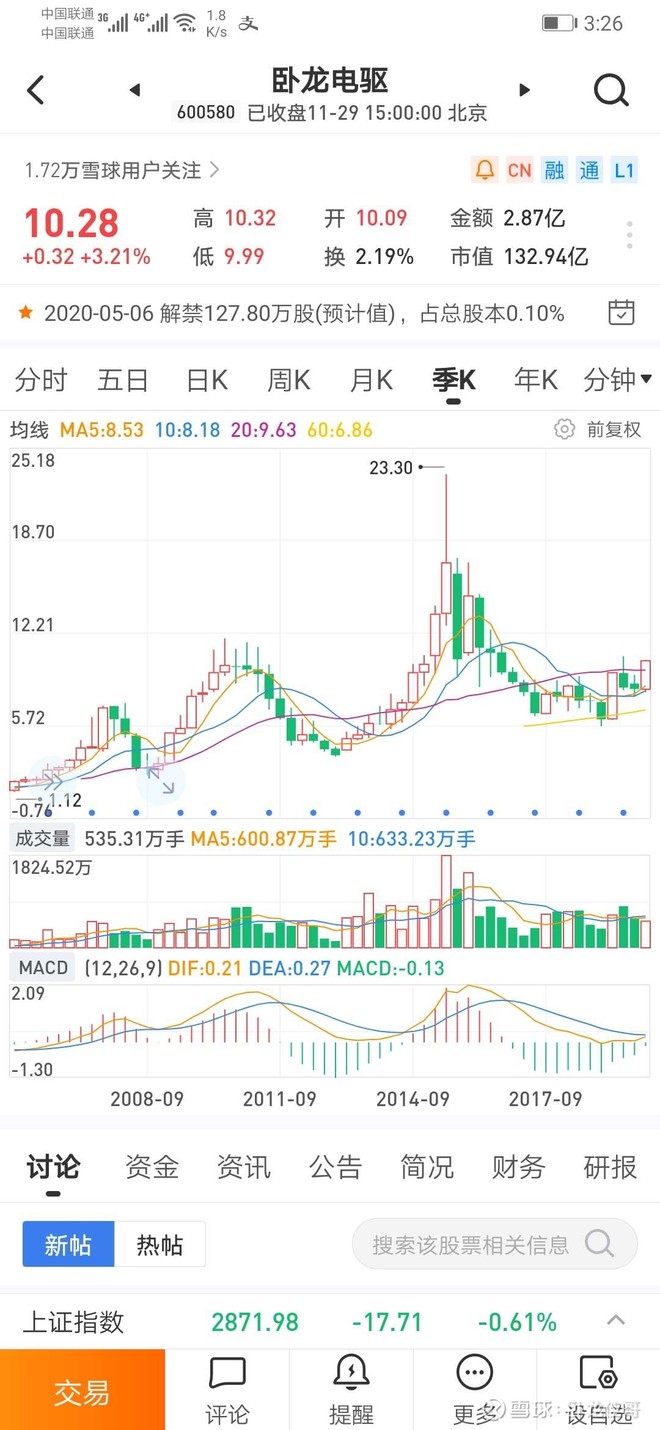660x1430 pixels.
Task: Open the calendar events icon
Action: pyautogui.click(x=621, y=312)
